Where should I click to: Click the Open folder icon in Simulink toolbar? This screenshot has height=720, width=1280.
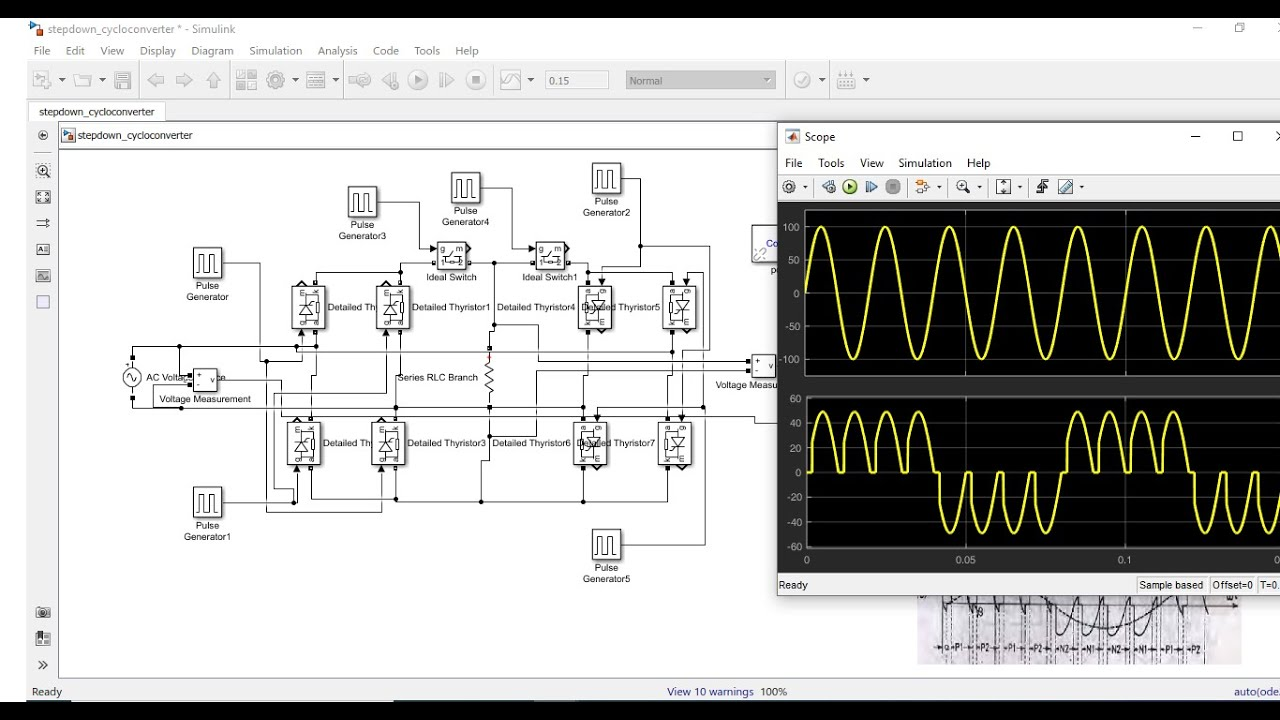85,80
